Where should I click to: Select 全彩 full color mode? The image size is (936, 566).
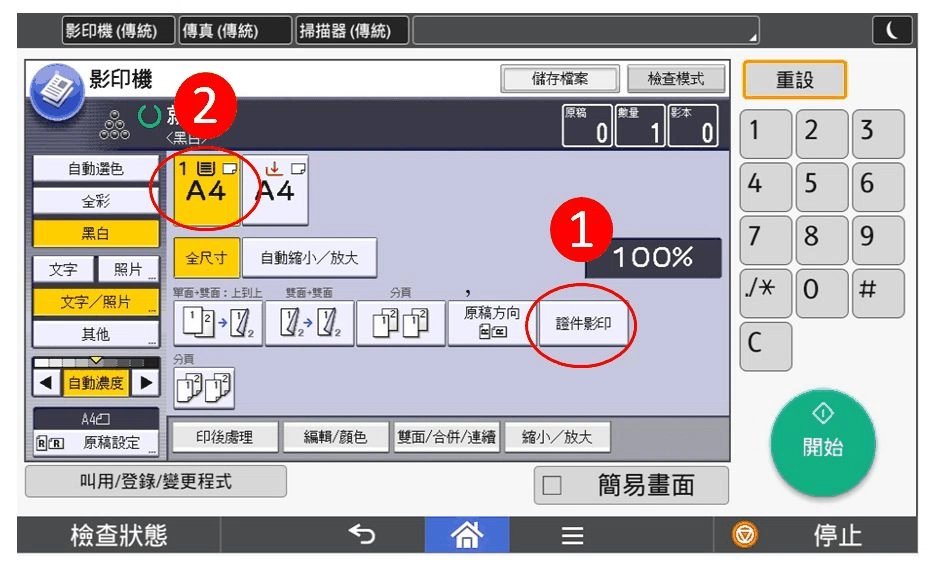click(x=96, y=201)
